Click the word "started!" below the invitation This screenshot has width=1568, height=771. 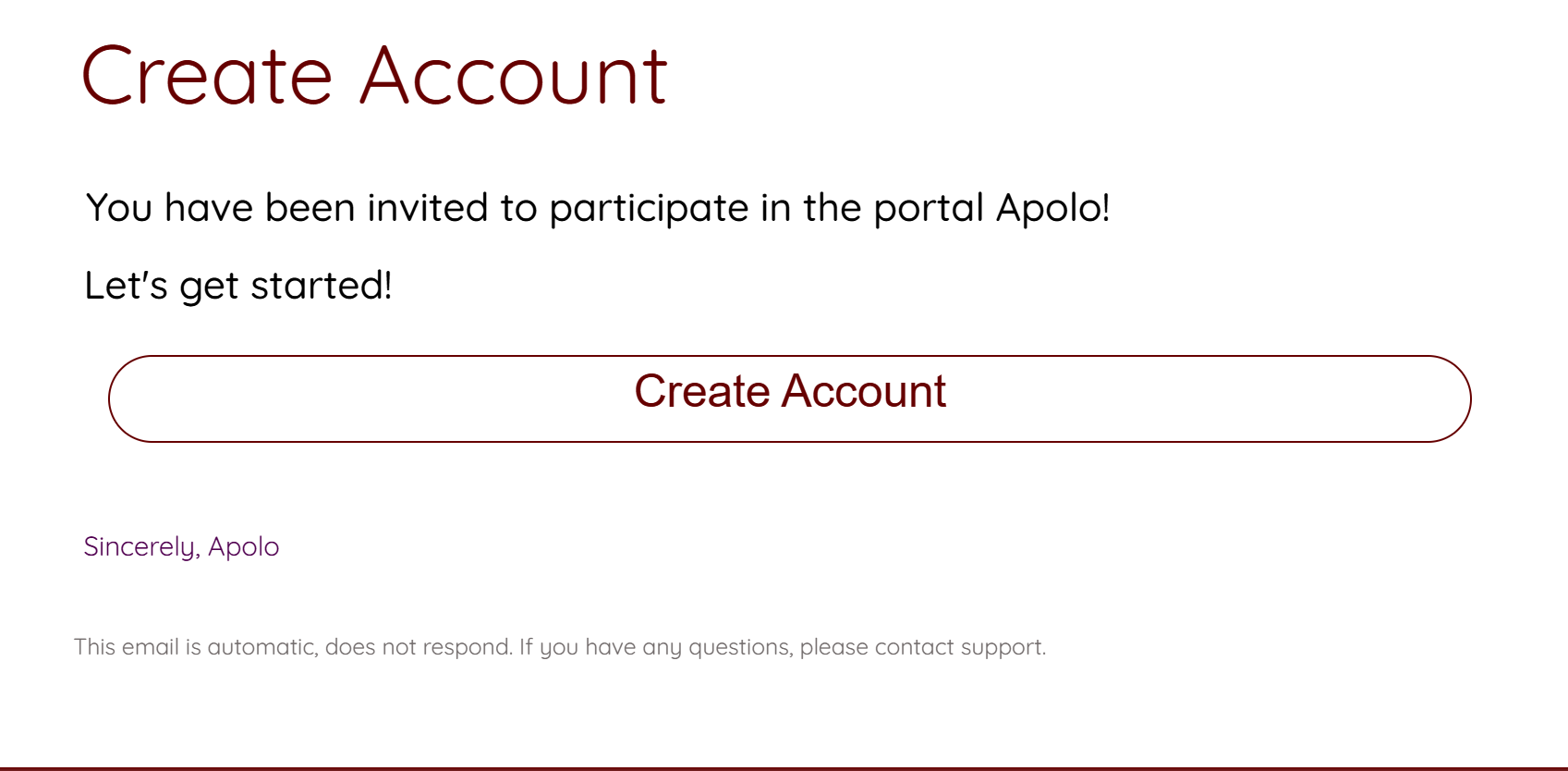click(322, 286)
